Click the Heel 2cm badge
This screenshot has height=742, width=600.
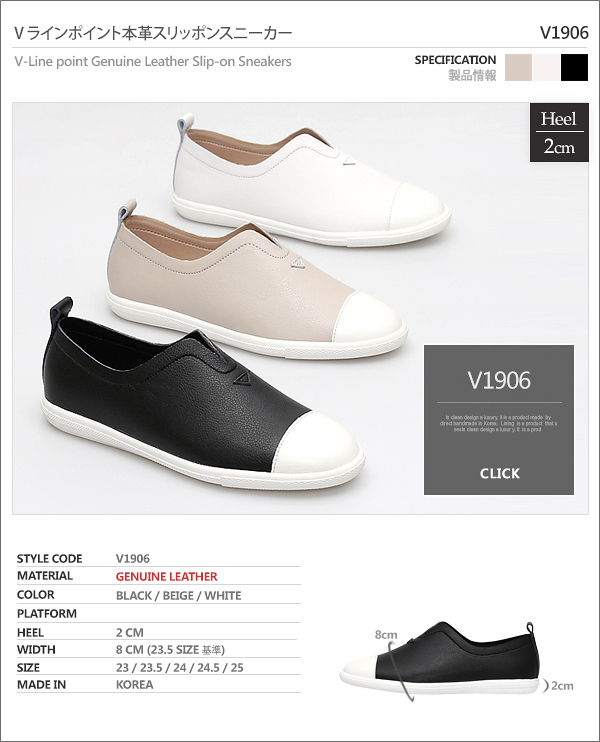[559, 132]
